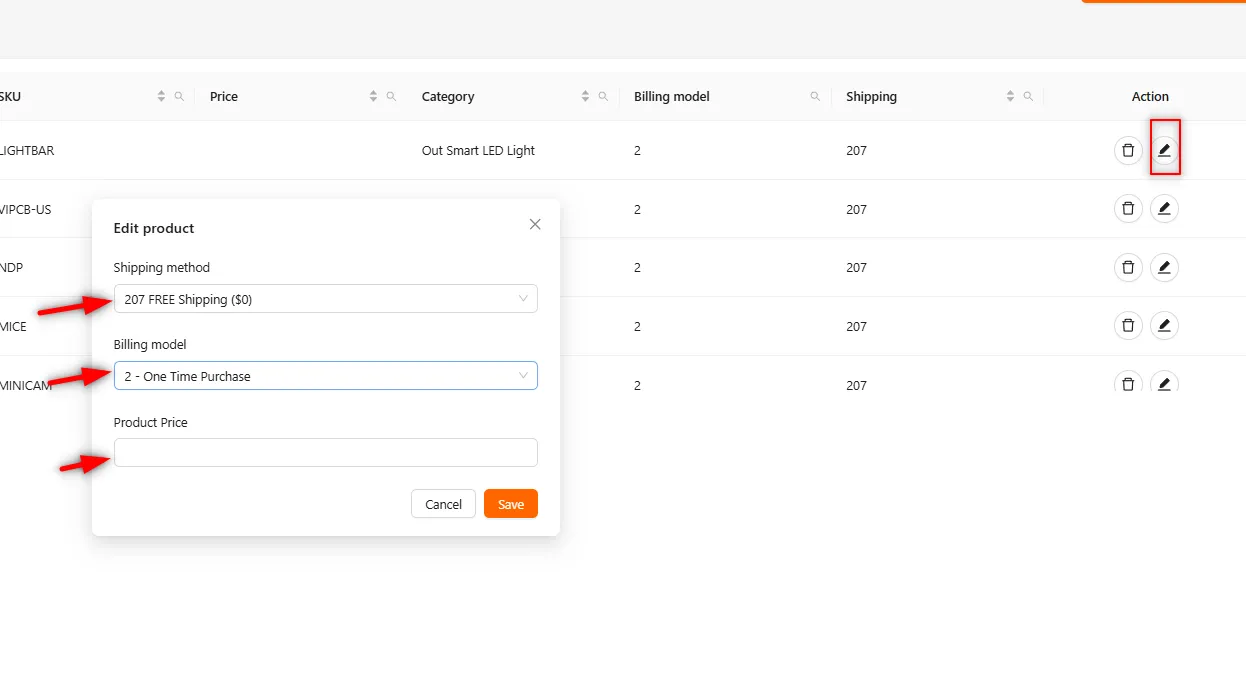The height and width of the screenshot is (684, 1246).
Task: Save the edited product
Action: pos(511,504)
